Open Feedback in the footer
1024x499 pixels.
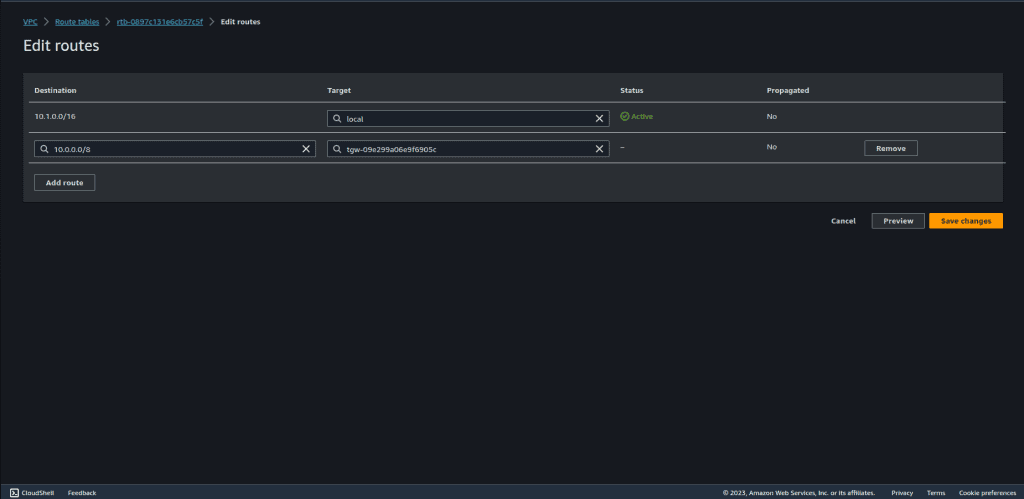(x=82, y=493)
